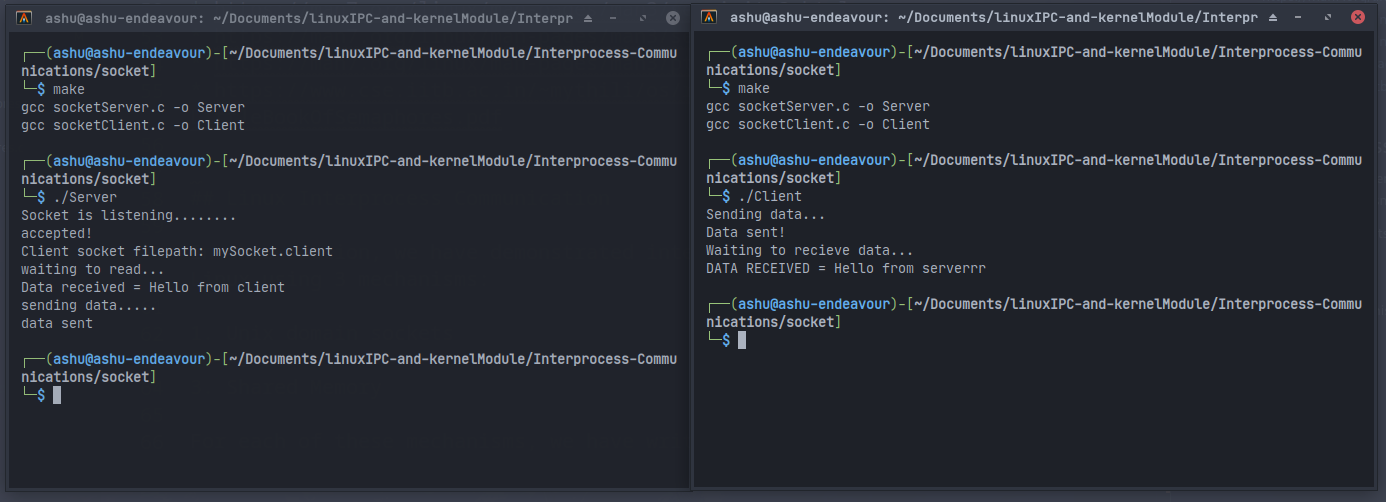
Task: Maximize the left terminal window
Action: (642, 19)
